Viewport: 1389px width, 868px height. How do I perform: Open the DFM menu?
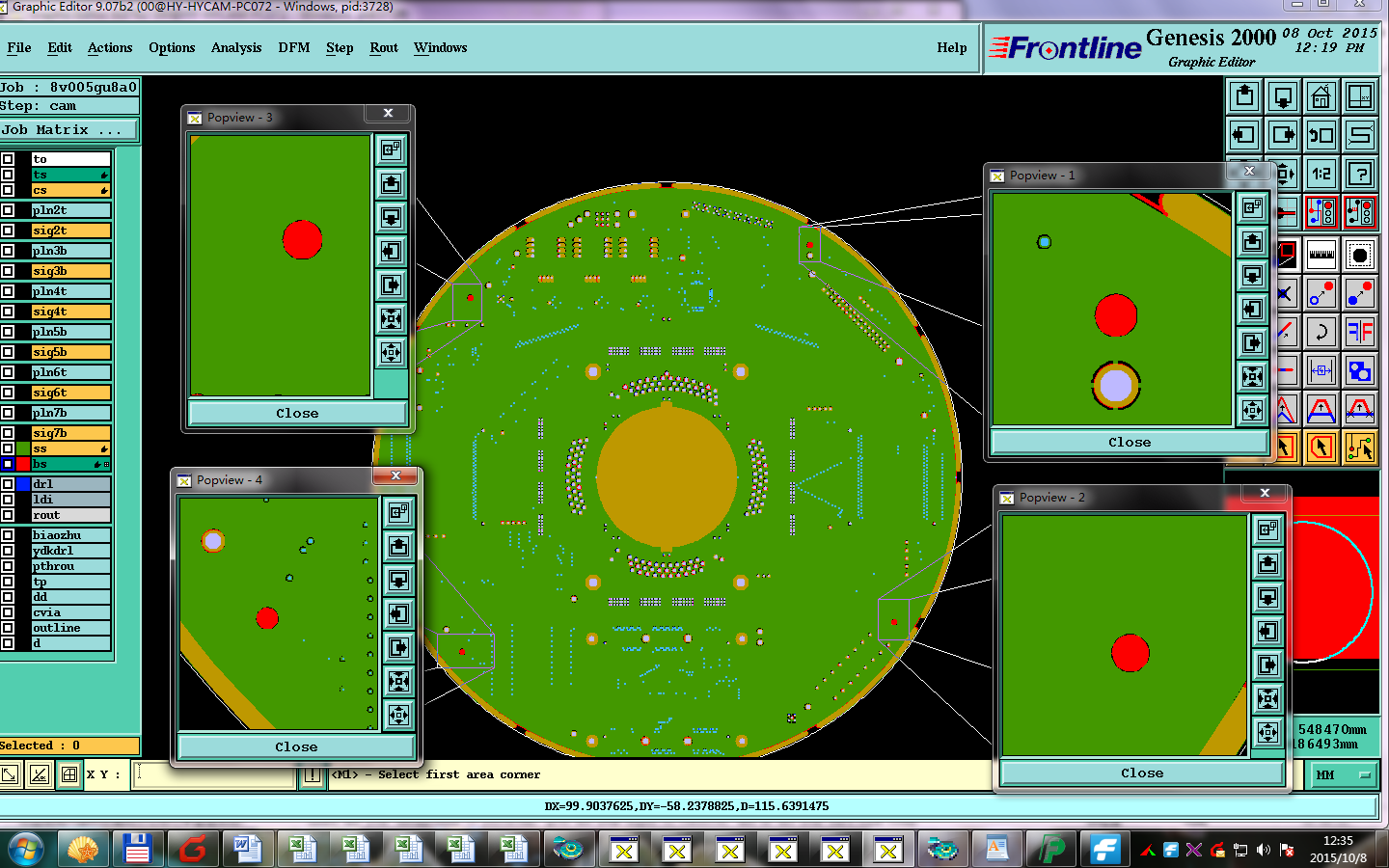coord(294,47)
